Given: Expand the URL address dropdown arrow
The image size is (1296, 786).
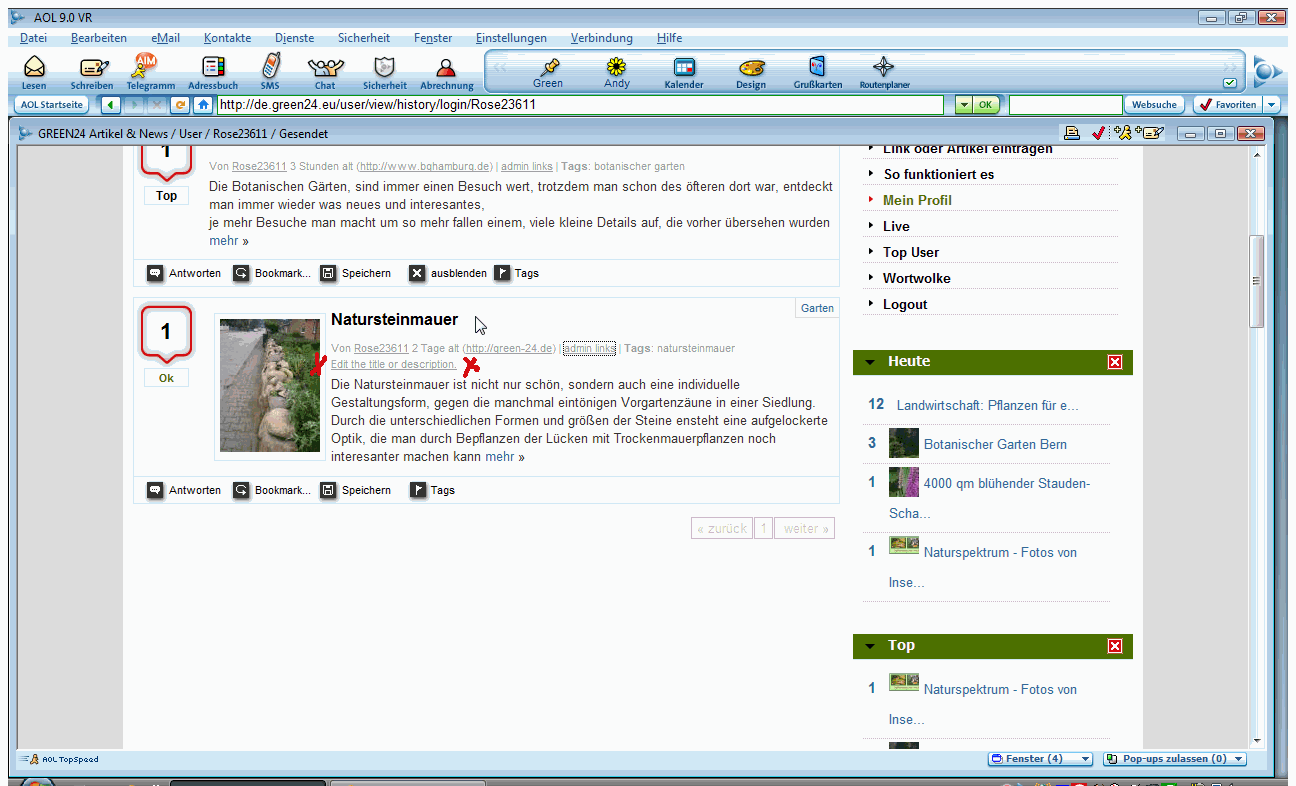Looking at the screenshot, I should click(x=963, y=104).
